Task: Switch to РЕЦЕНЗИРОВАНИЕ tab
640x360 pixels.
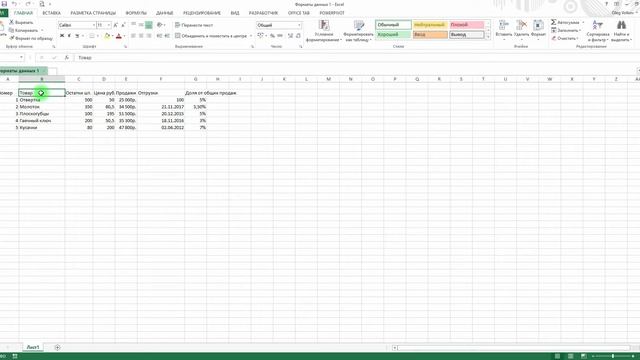Action: pyautogui.click(x=202, y=13)
